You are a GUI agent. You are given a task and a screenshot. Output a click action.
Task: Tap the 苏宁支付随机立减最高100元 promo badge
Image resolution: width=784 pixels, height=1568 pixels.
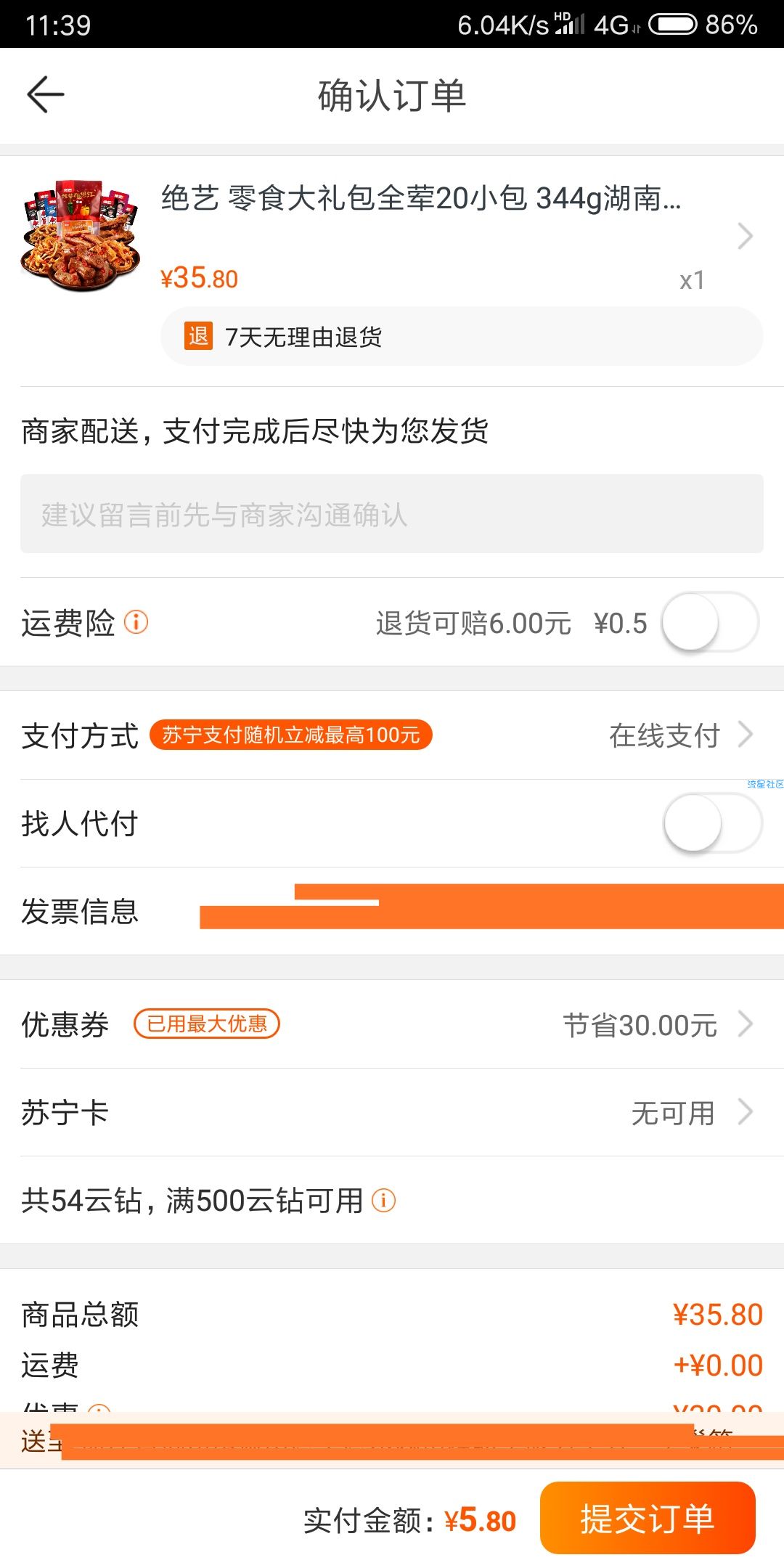(290, 735)
